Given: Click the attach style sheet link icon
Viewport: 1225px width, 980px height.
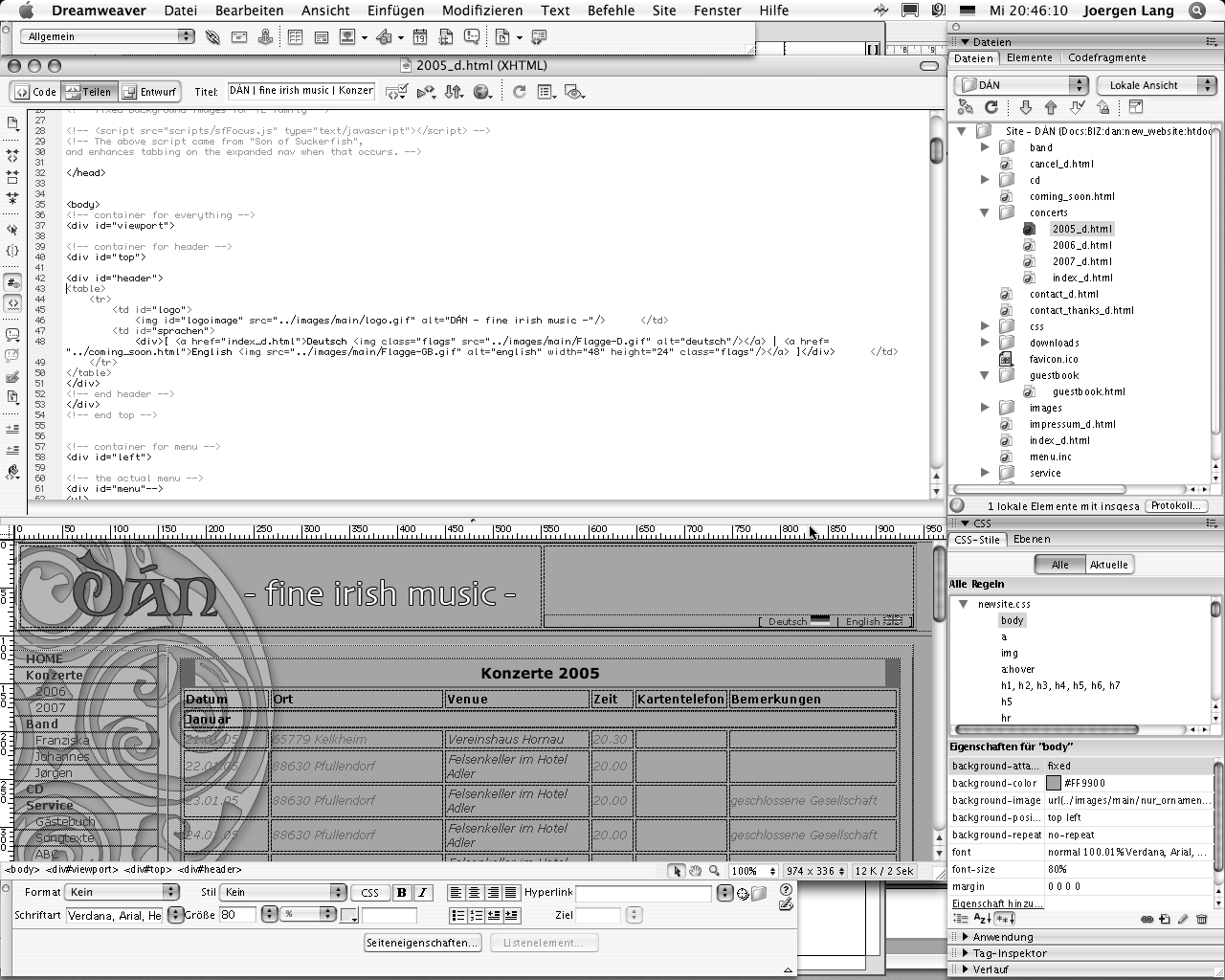Looking at the screenshot, I should [x=1147, y=919].
